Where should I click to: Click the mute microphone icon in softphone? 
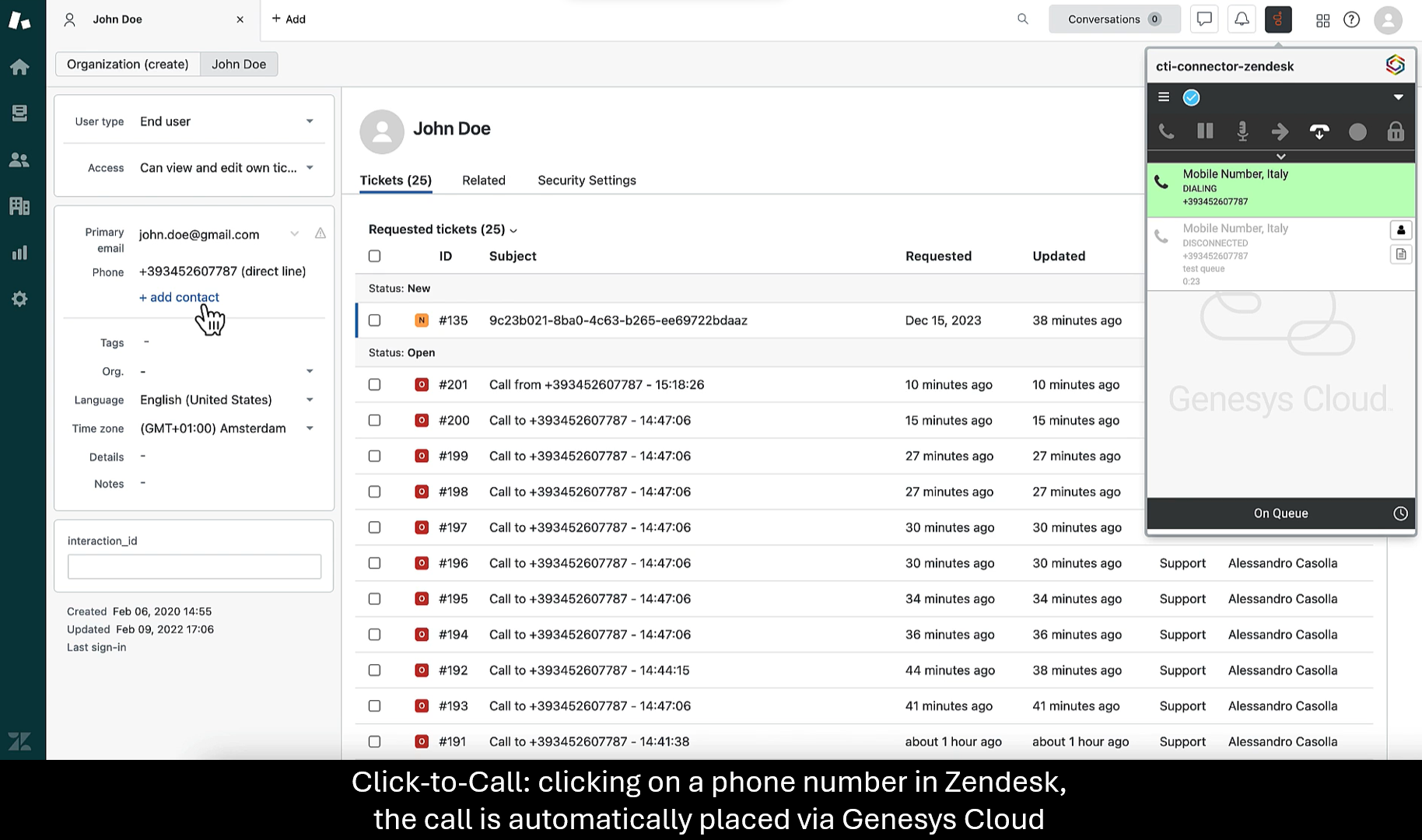pyautogui.click(x=1242, y=131)
